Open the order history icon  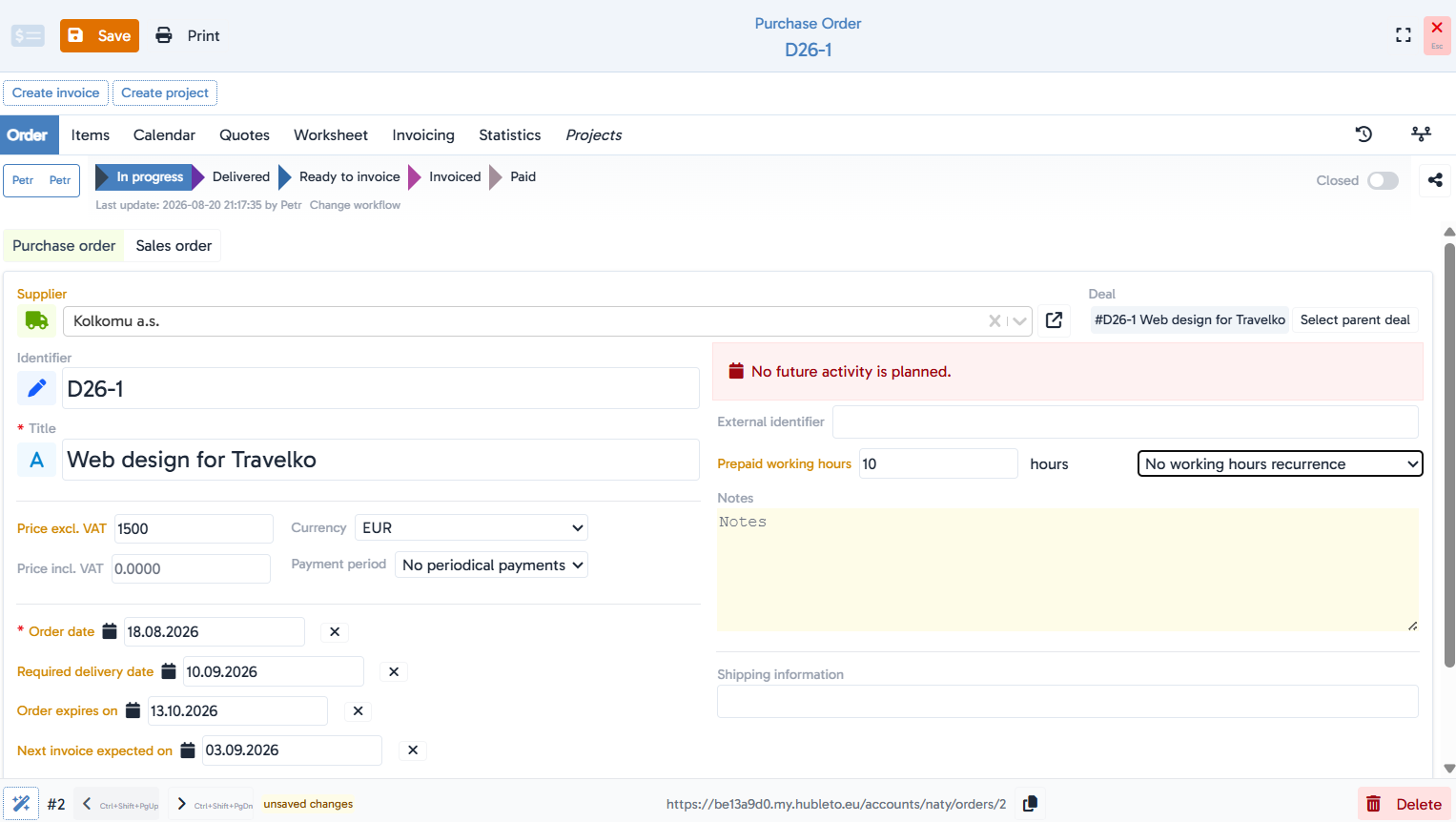[1364, 134]
